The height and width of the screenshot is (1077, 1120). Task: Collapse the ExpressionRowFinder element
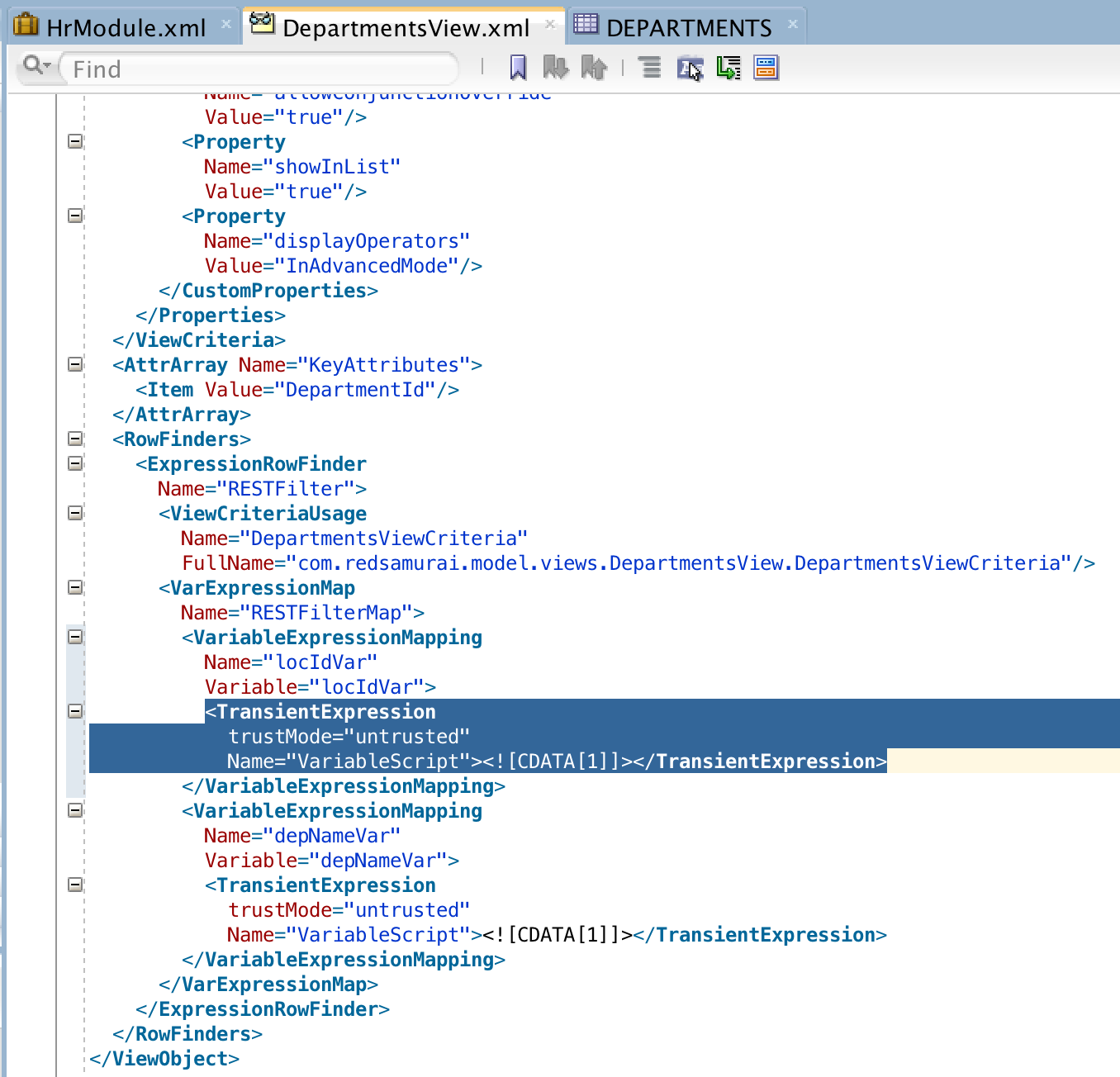[x=75, y=463]
